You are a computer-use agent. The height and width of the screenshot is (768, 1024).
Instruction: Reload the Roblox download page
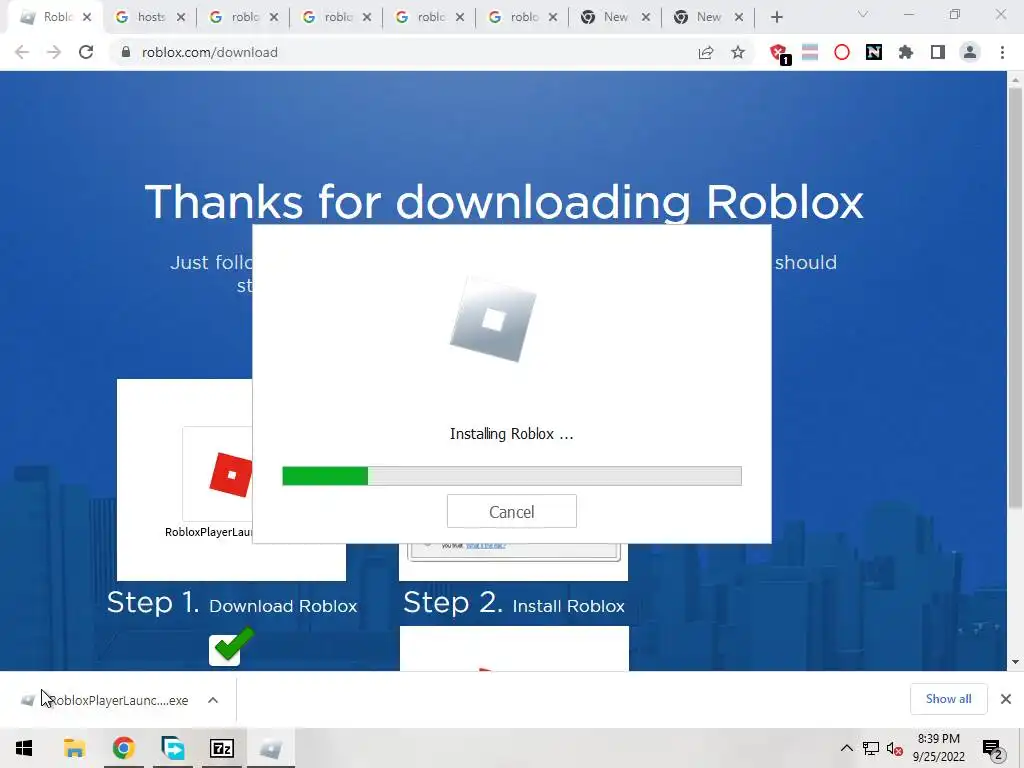[x=86, y=52]
